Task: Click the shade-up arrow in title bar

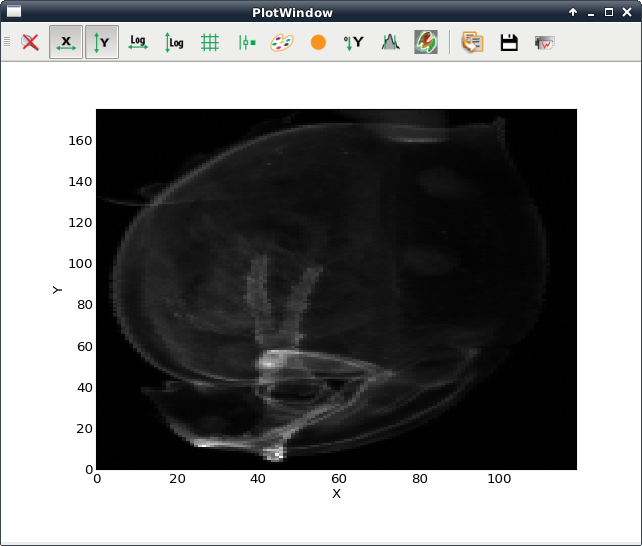Action: pos(573,12)
